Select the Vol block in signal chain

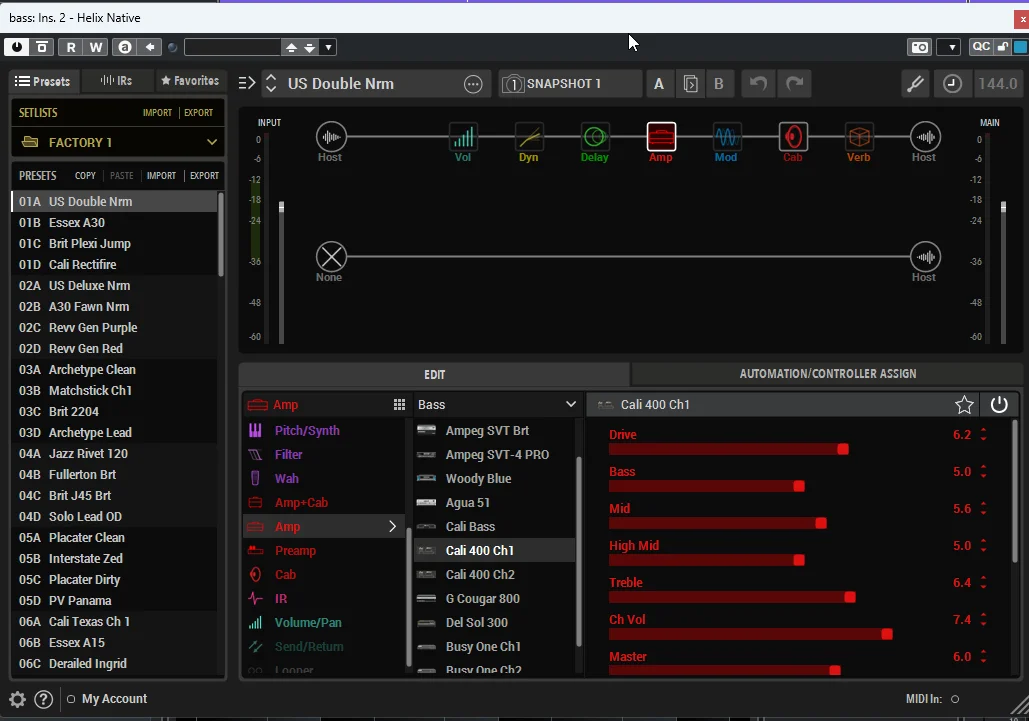click(463, 137)
